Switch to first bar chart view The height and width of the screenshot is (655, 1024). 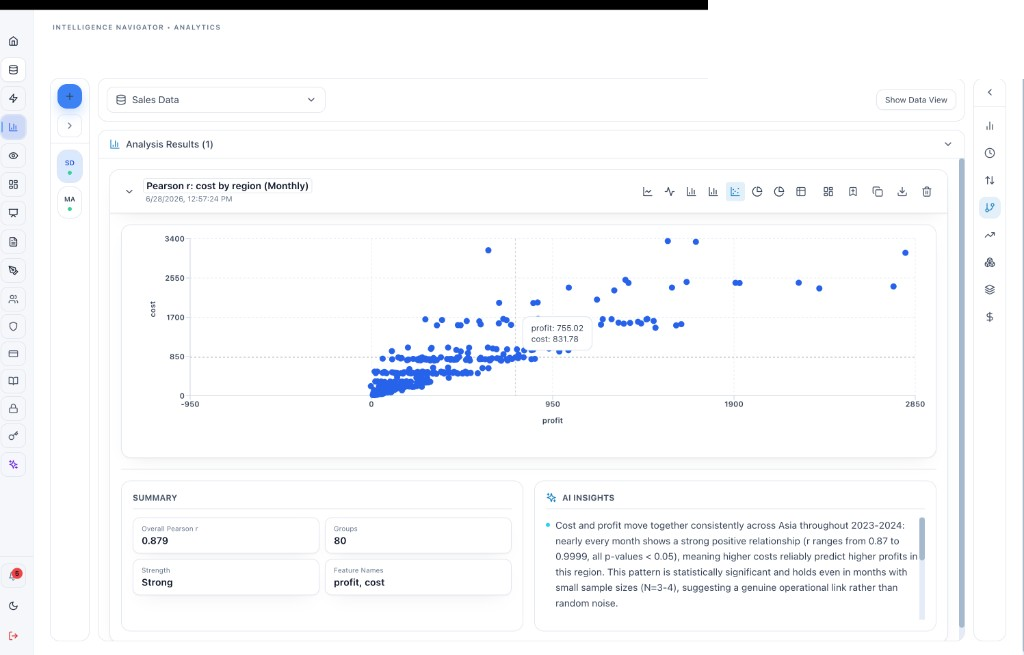691,192
